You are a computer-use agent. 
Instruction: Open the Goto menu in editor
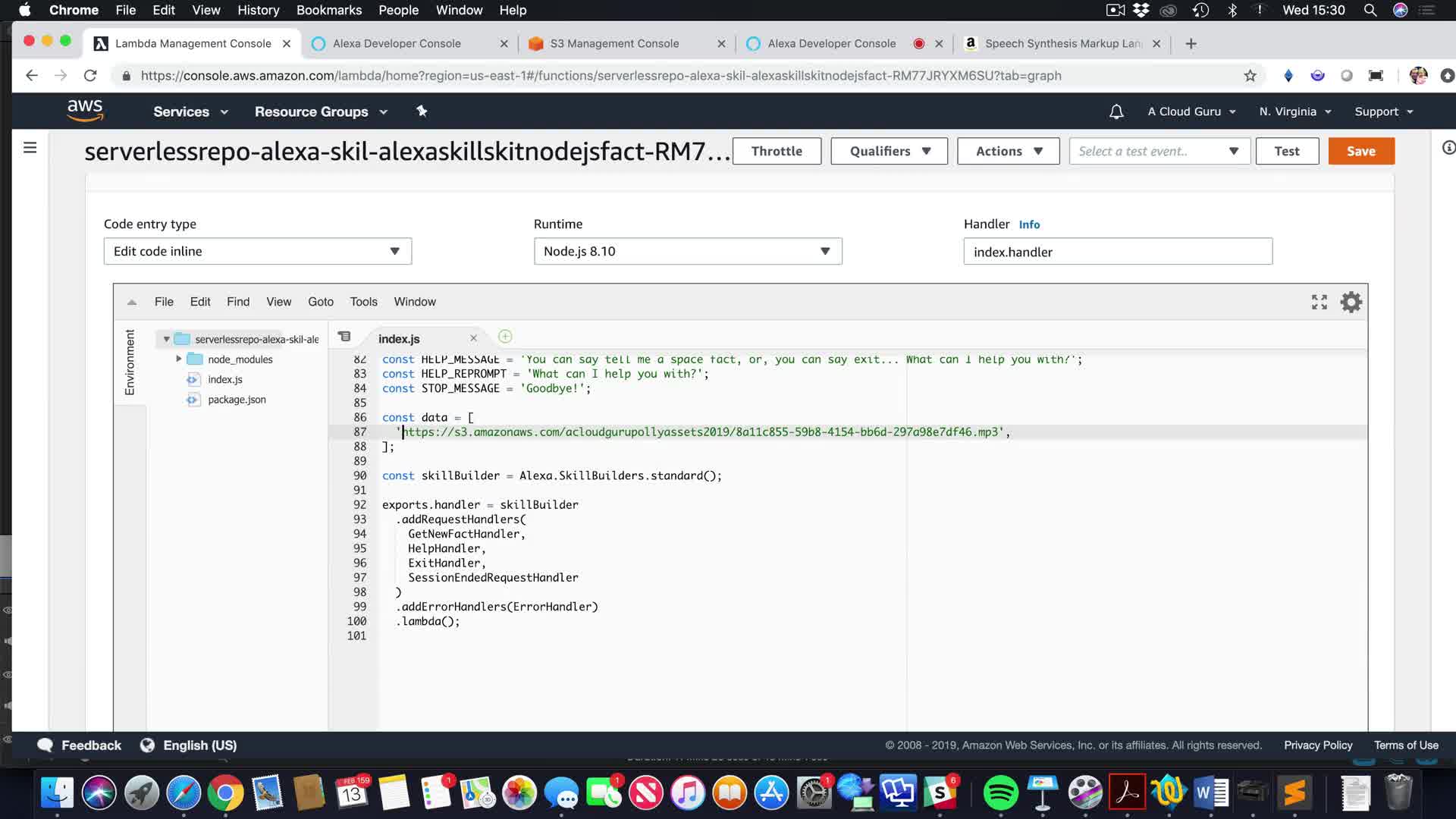coord(320,302)
